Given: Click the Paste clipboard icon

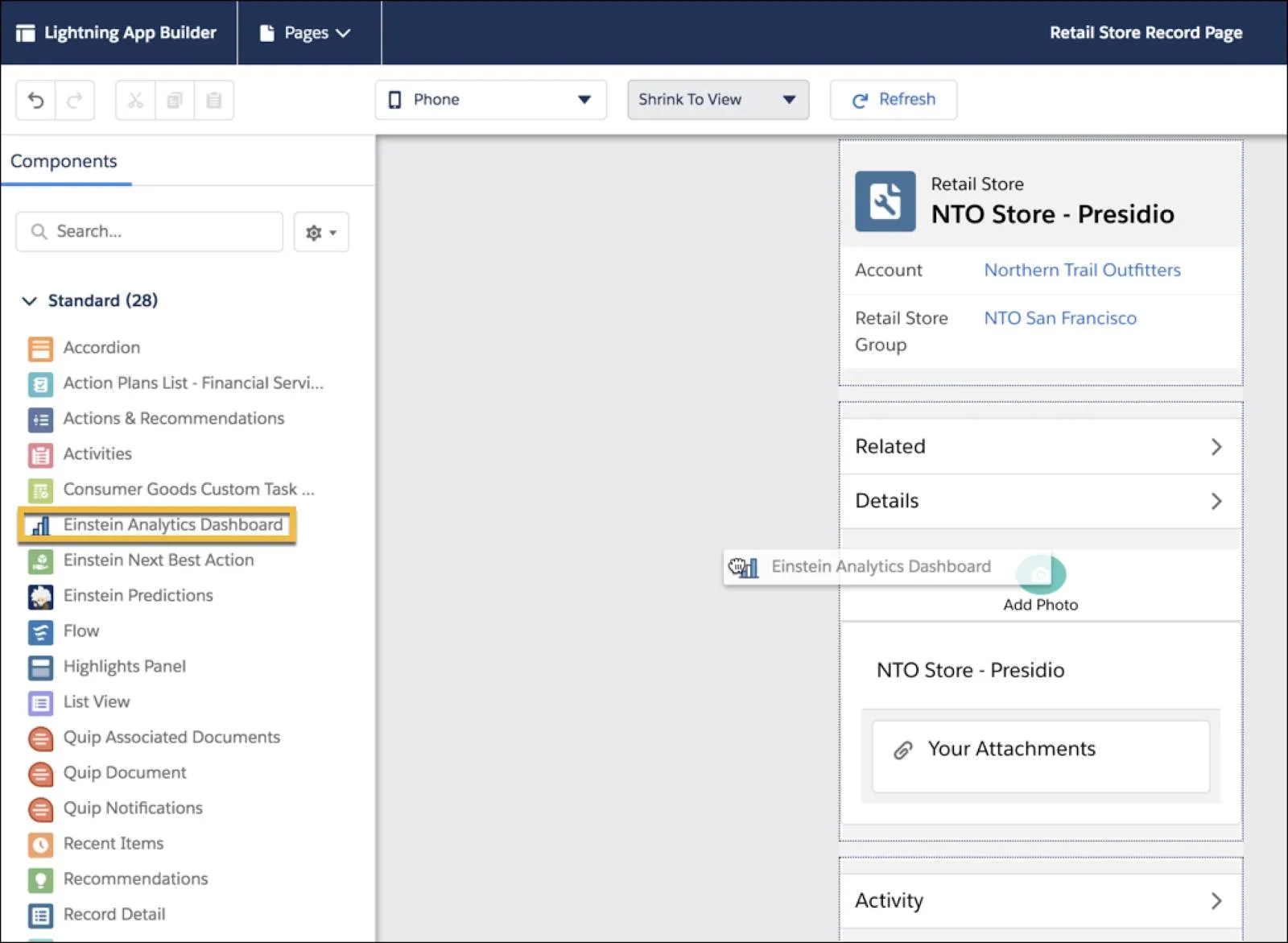Looking at the screenshot, I should [213, 100].
